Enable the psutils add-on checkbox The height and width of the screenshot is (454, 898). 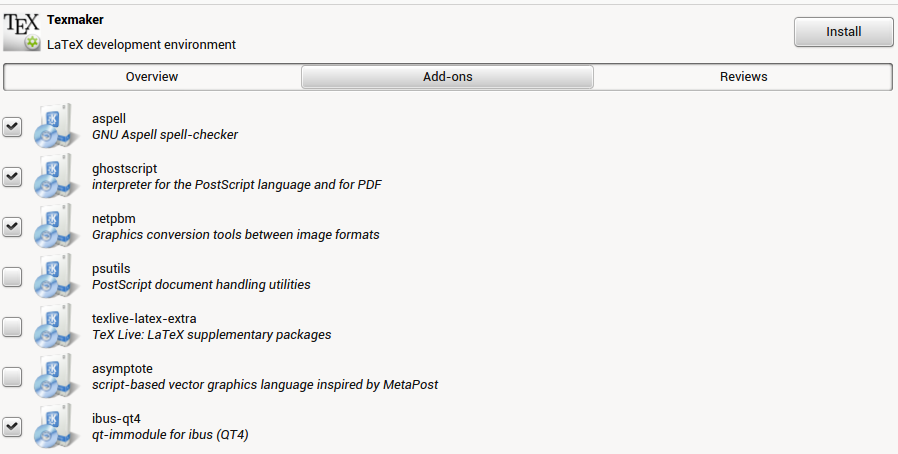tap(12, 277)
